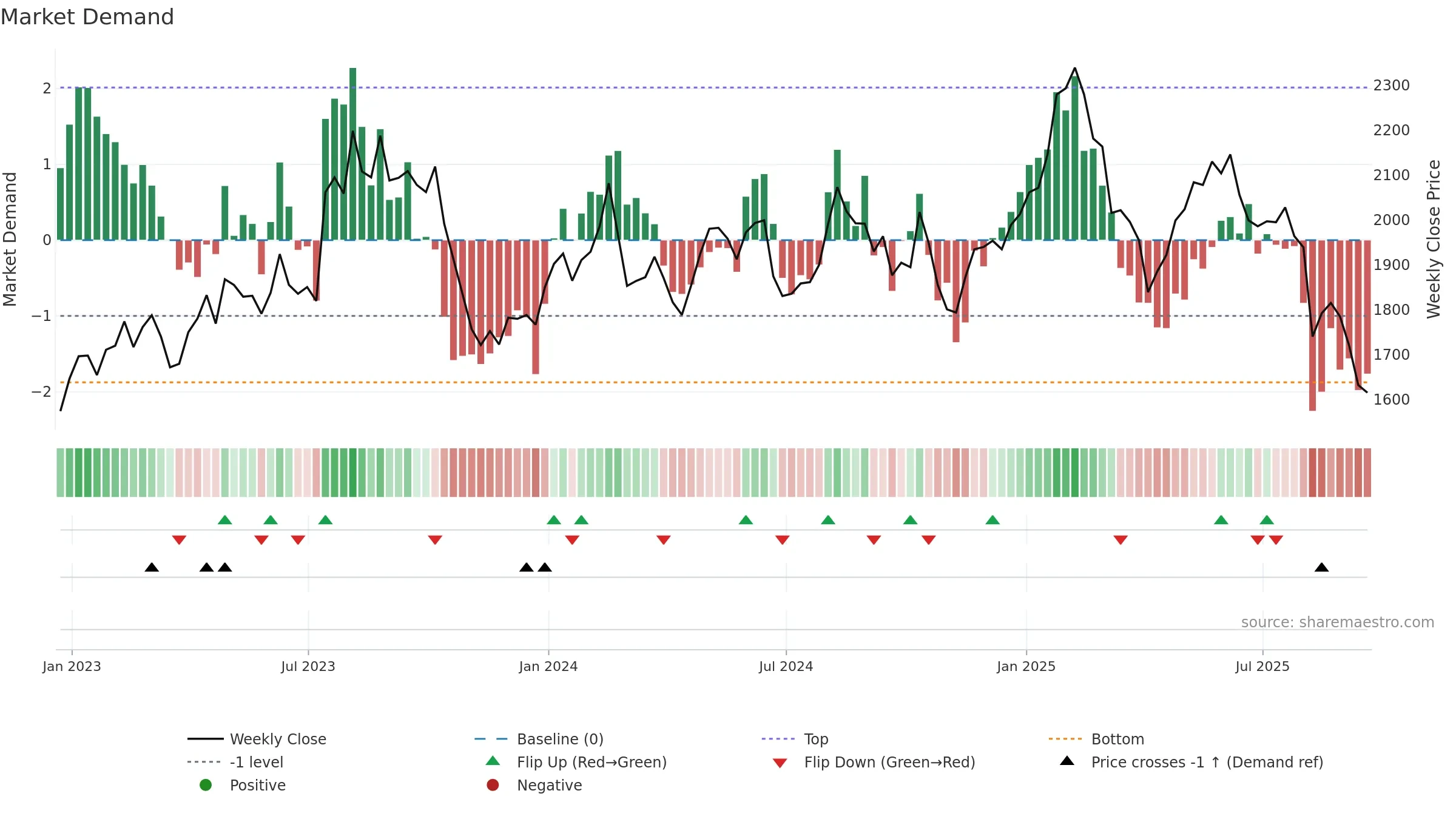Click the Jul 2025 axis label
The image size is (1456, 819).
[1262, 666]
